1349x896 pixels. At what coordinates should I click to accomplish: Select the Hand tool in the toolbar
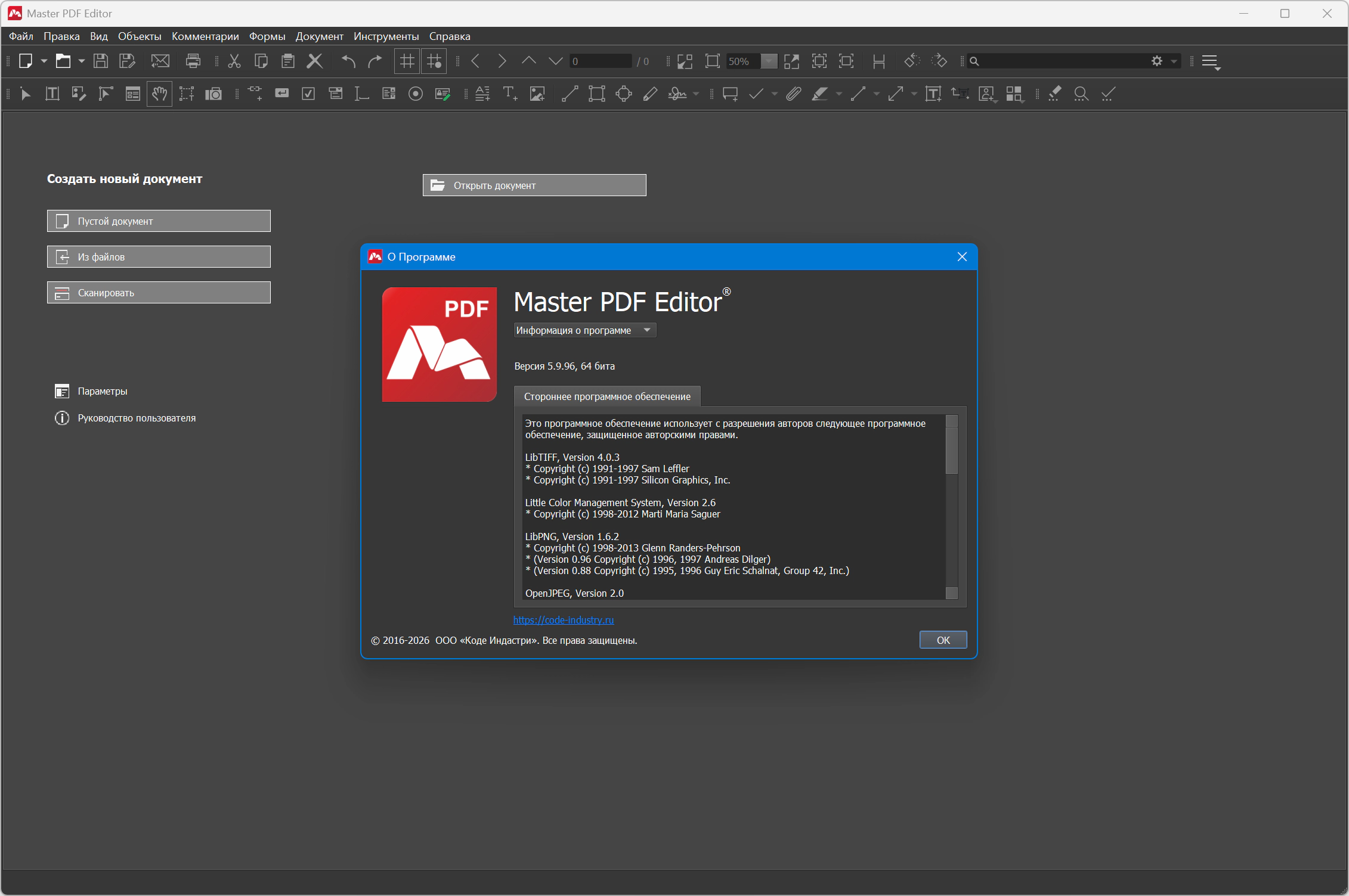point(159,94)
